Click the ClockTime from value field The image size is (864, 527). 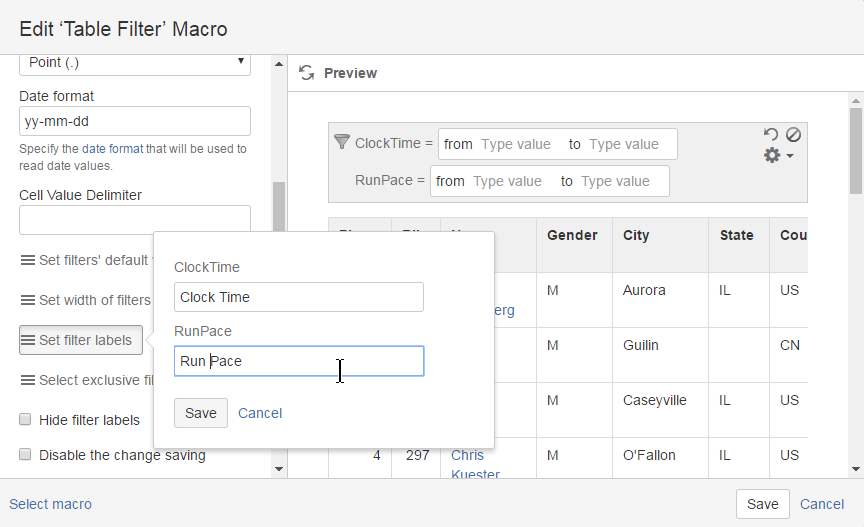pos(515,144)
